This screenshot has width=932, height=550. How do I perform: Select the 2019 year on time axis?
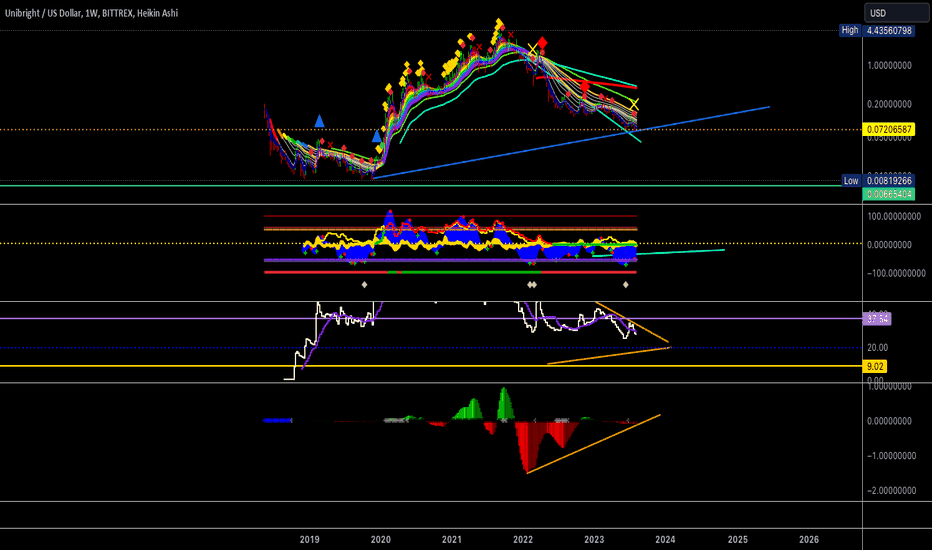309,539
